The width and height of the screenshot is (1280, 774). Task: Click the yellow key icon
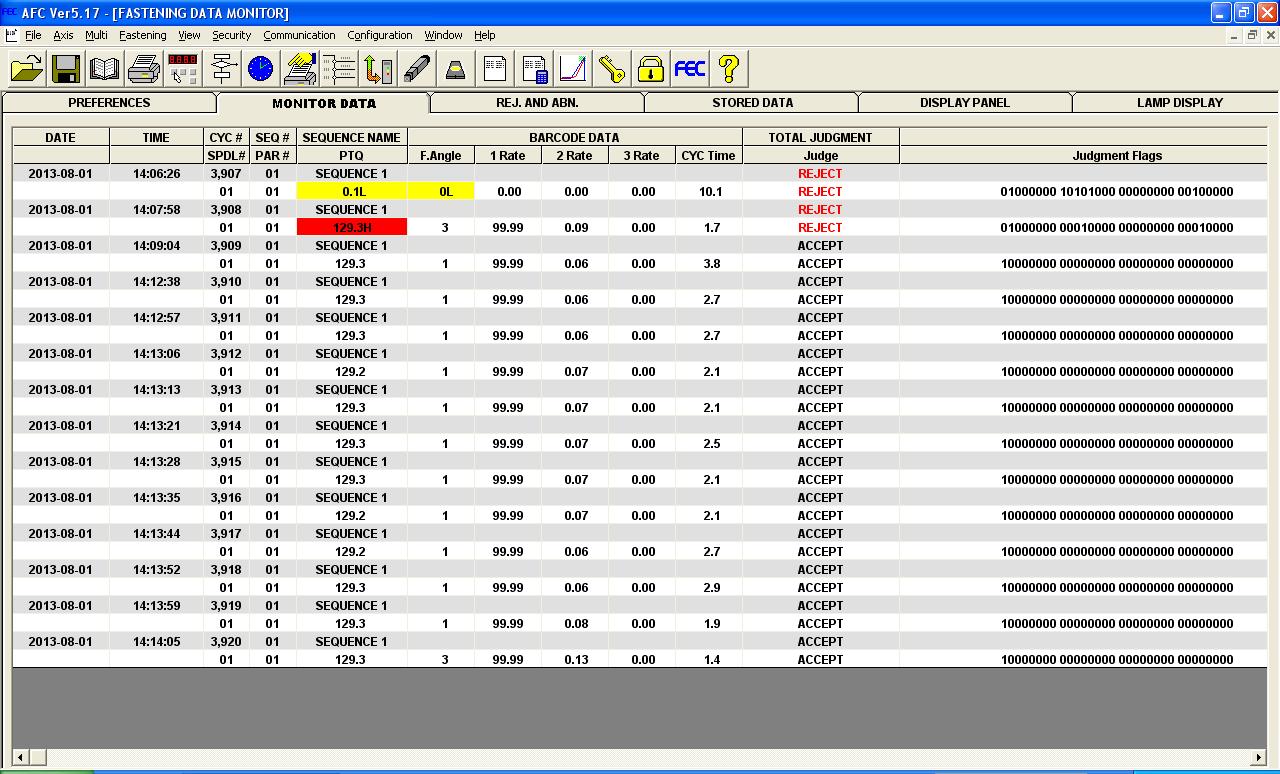(612, 69)
